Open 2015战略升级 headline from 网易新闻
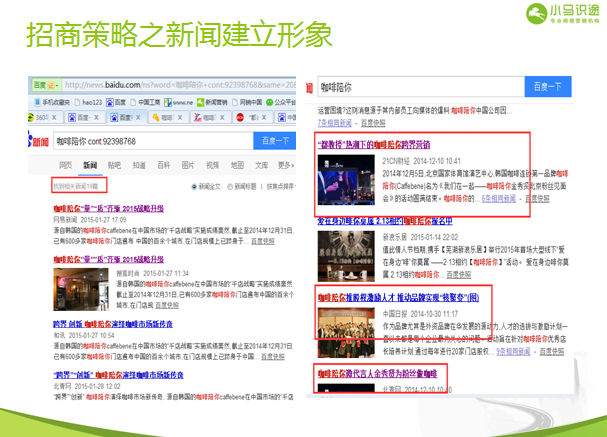 tap(108, 209)
